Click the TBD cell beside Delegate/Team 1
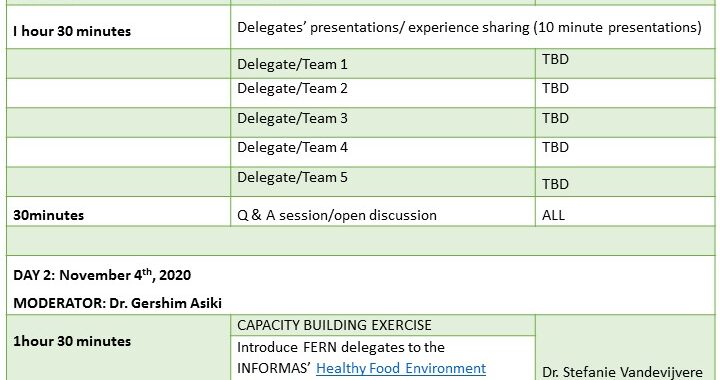This screenshot has height=380, width=720. 625,64
